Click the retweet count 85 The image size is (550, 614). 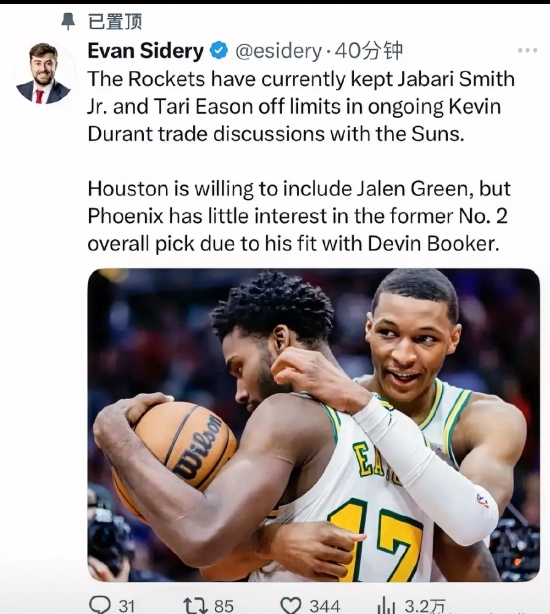point(224,605)
